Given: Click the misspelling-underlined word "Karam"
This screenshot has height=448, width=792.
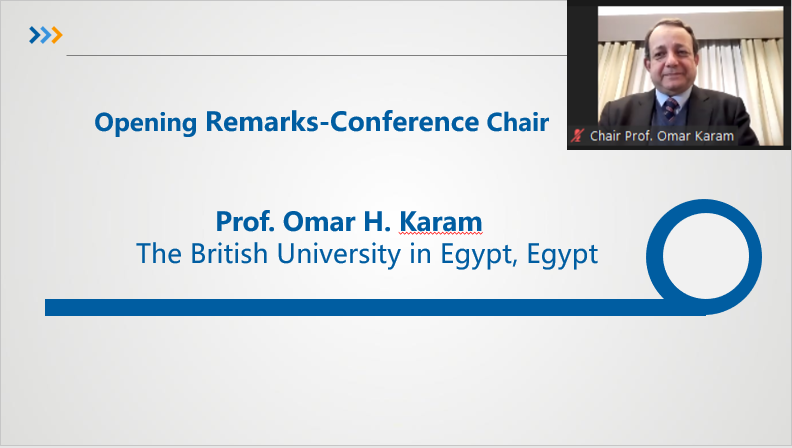Looking at the screenshot, I should (440, 221).
